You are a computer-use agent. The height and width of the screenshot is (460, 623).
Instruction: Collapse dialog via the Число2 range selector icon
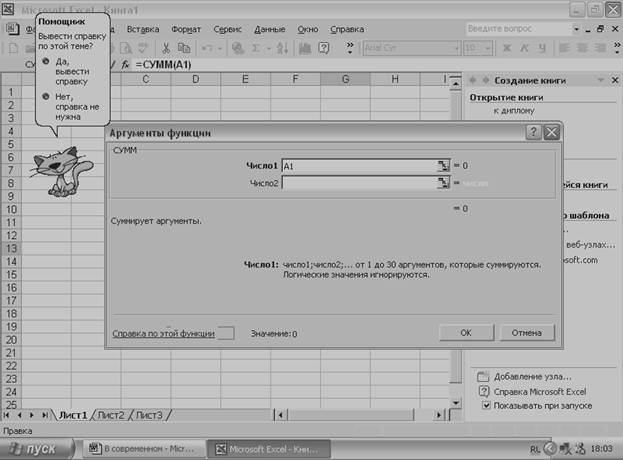coord(443,183)
